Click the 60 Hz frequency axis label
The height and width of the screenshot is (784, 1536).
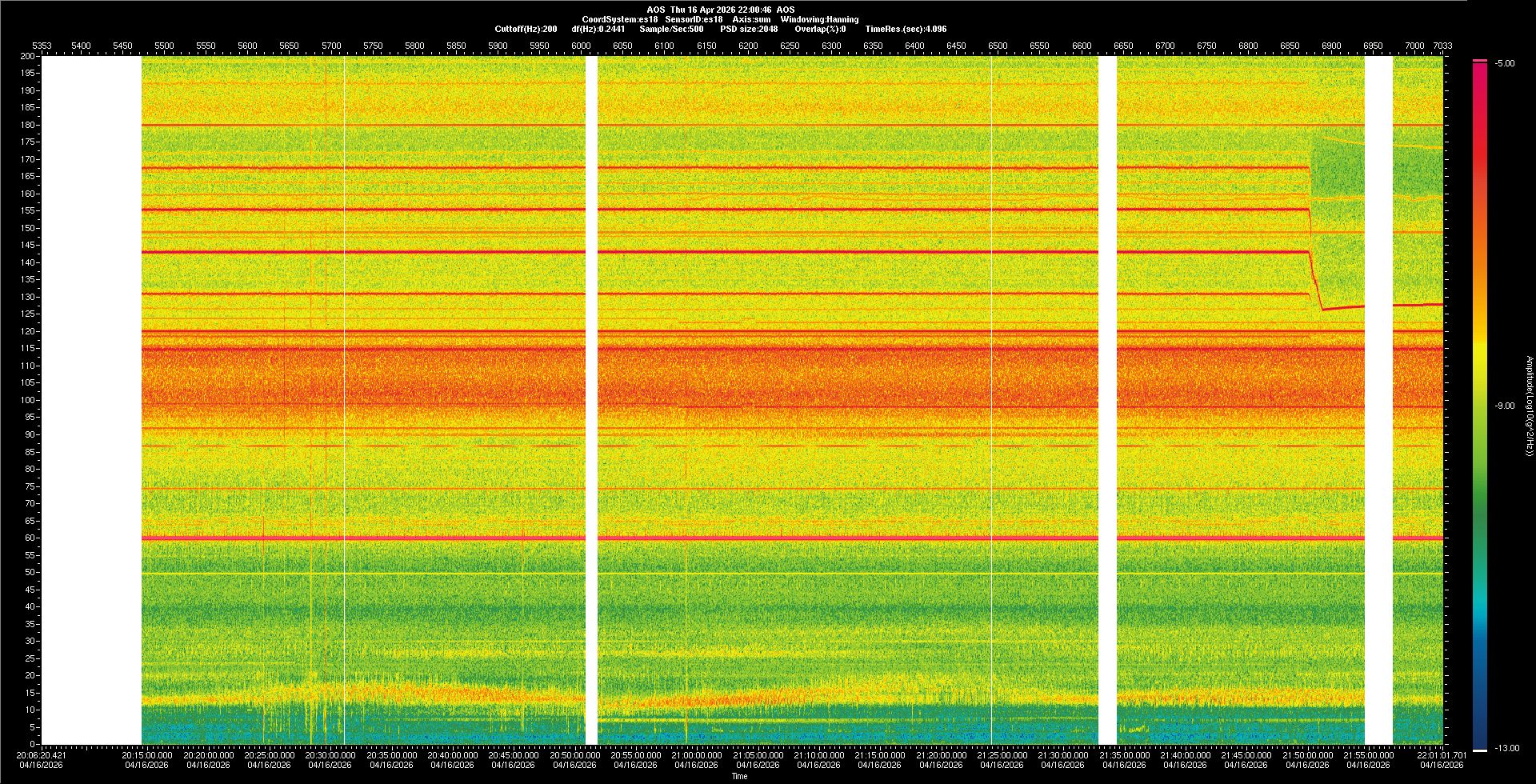pyautogui.click(x=30, y=538)
